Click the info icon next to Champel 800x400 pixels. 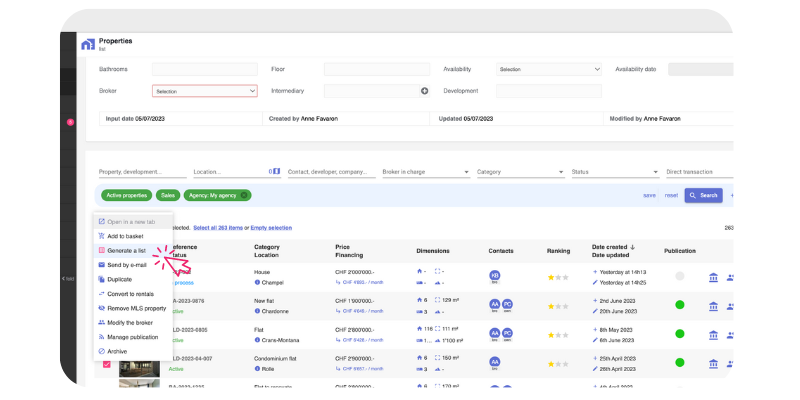point(257,282)
